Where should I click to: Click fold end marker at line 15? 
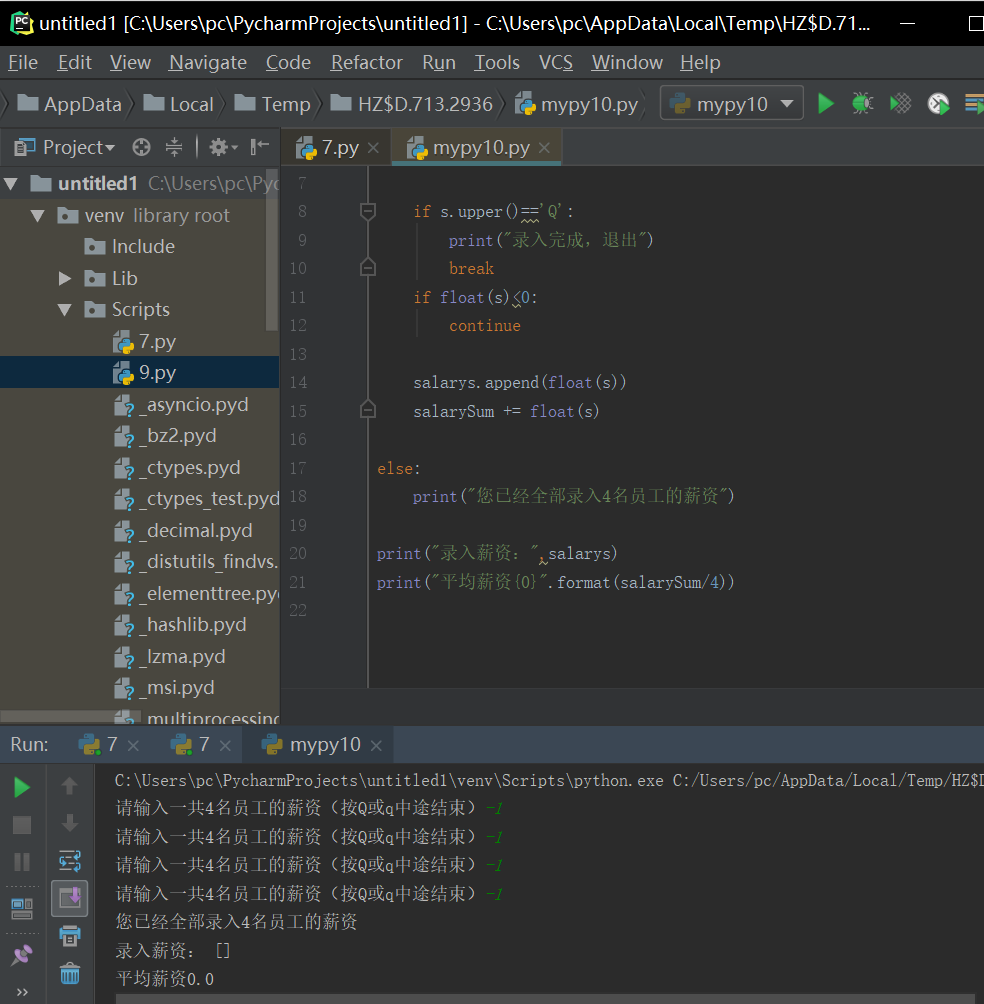(x=368, y=410)
